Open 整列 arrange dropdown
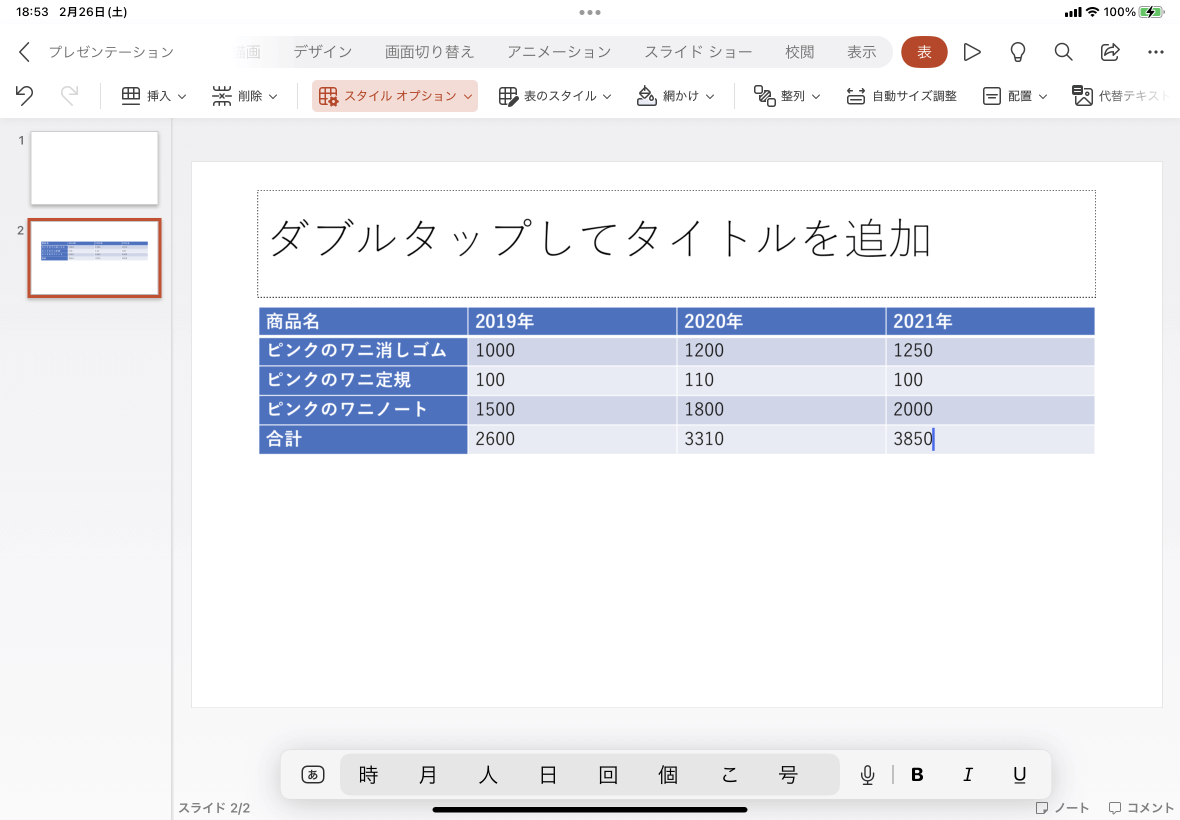The image size is (1180, 820). coord(786,96)
